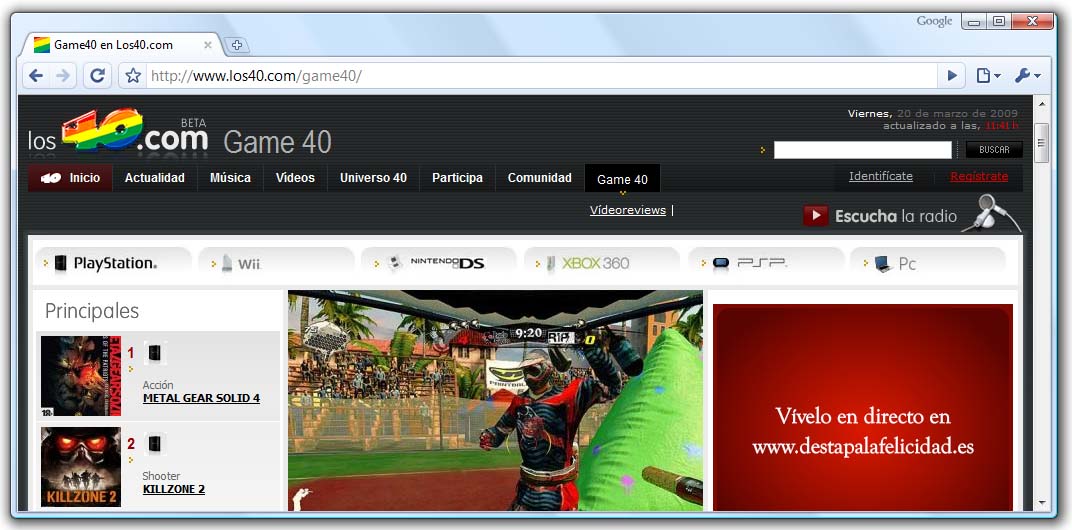The image size is (1072, 530).
Task: Open the page control menu icon
Action: (988, 76)
